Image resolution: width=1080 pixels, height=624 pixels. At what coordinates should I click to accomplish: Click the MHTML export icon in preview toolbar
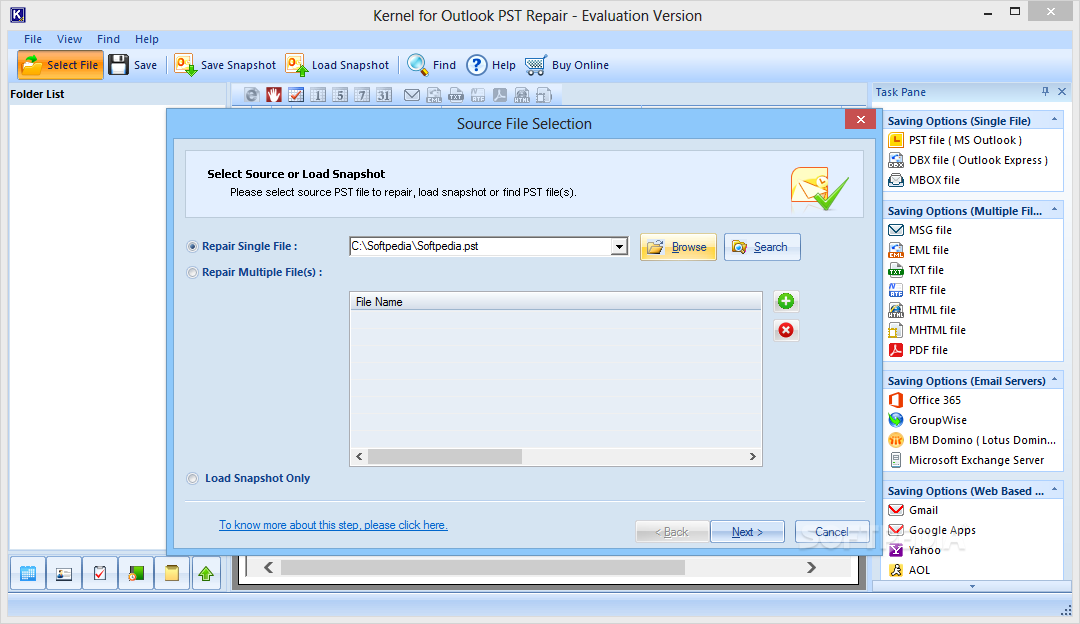544,95
